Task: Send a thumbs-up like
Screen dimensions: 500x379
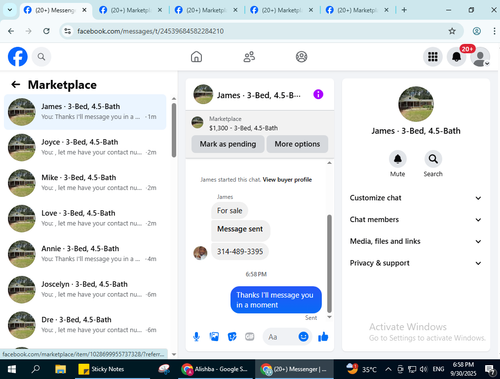Action: [x=323, y=337]
